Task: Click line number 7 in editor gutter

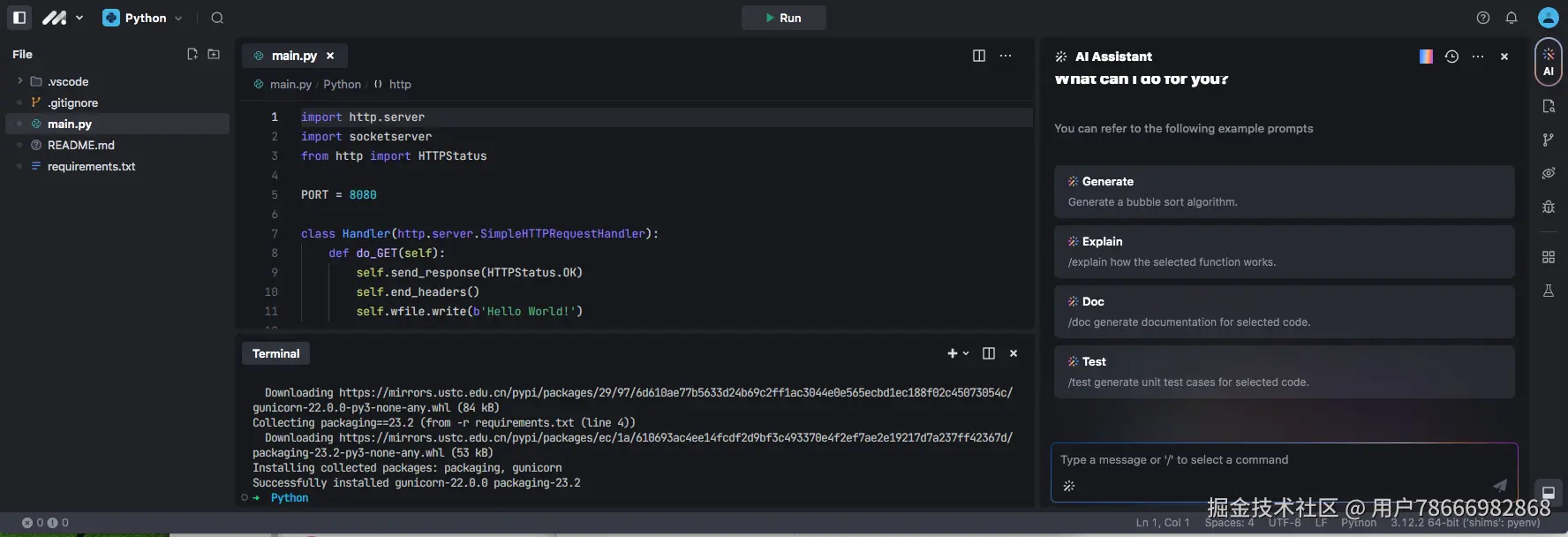Action: point(275,233)
